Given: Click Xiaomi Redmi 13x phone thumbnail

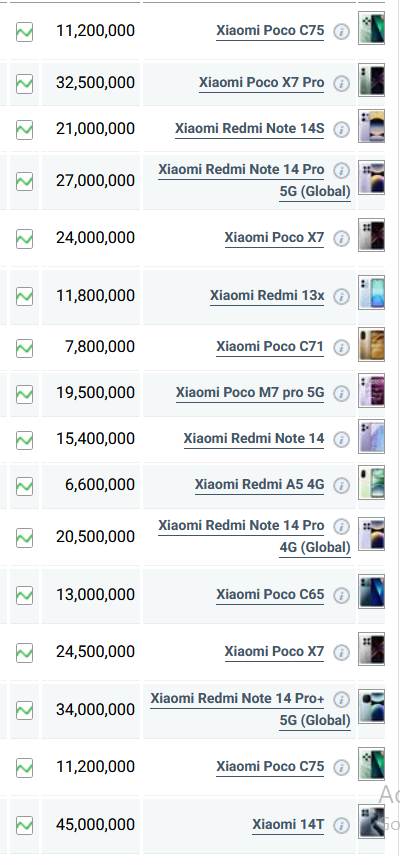Looking at the screenshot, I should pyautogui.click(x=372, y=293).
